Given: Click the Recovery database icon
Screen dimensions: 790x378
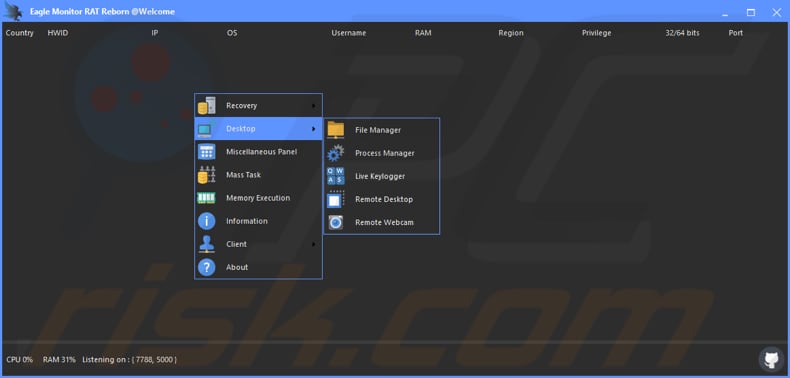Looking at the screenshot, I should tap(207, 105).
